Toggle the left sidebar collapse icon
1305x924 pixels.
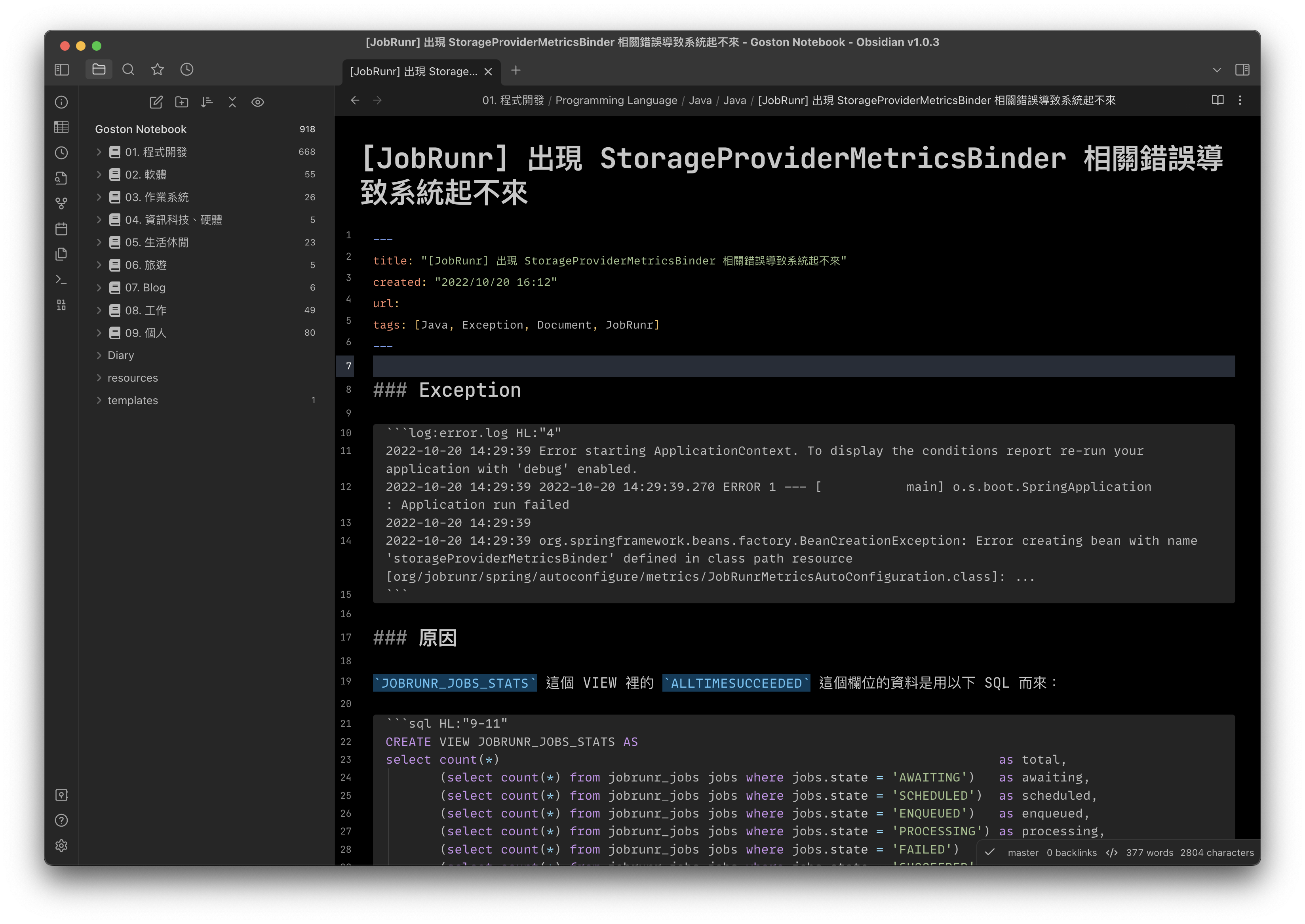(x=61, y=69)
